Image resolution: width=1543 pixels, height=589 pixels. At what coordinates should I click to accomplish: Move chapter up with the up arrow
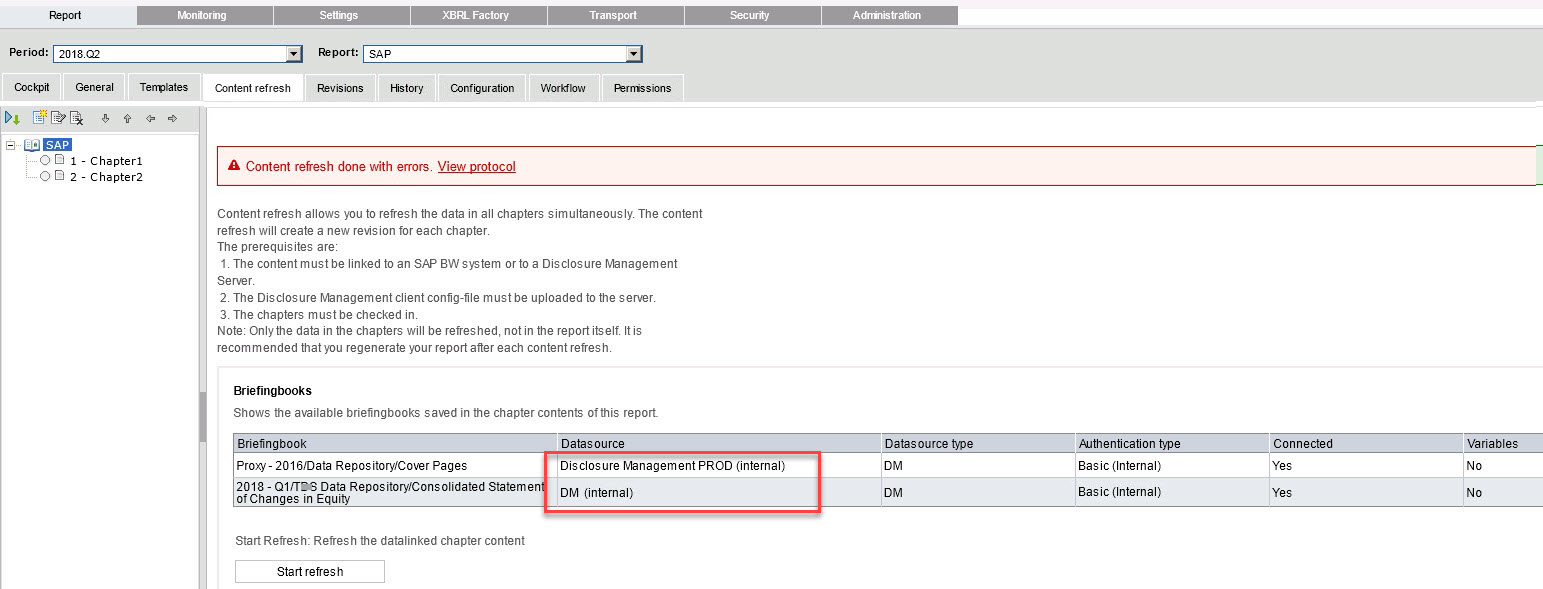127,118
